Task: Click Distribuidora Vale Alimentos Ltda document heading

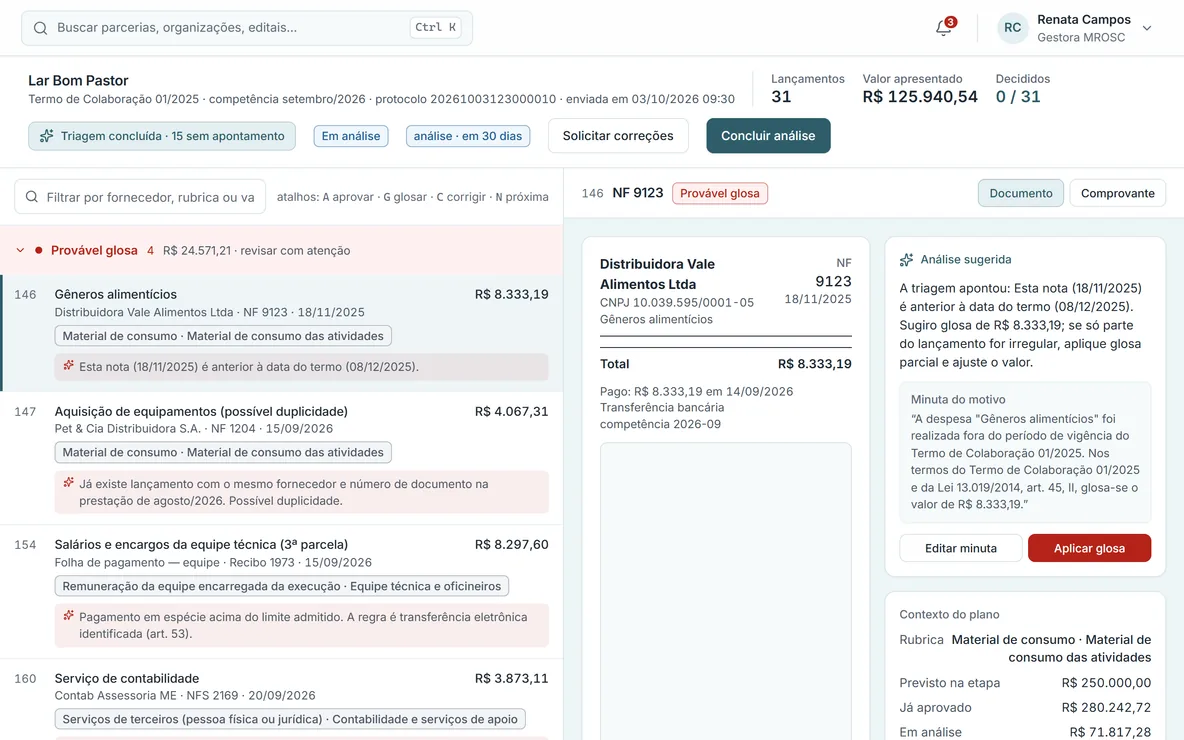Action: [658, 274]
